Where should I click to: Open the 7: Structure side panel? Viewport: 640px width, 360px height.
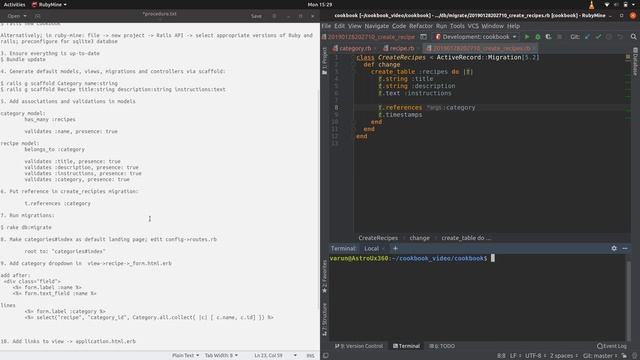(324, 319)
